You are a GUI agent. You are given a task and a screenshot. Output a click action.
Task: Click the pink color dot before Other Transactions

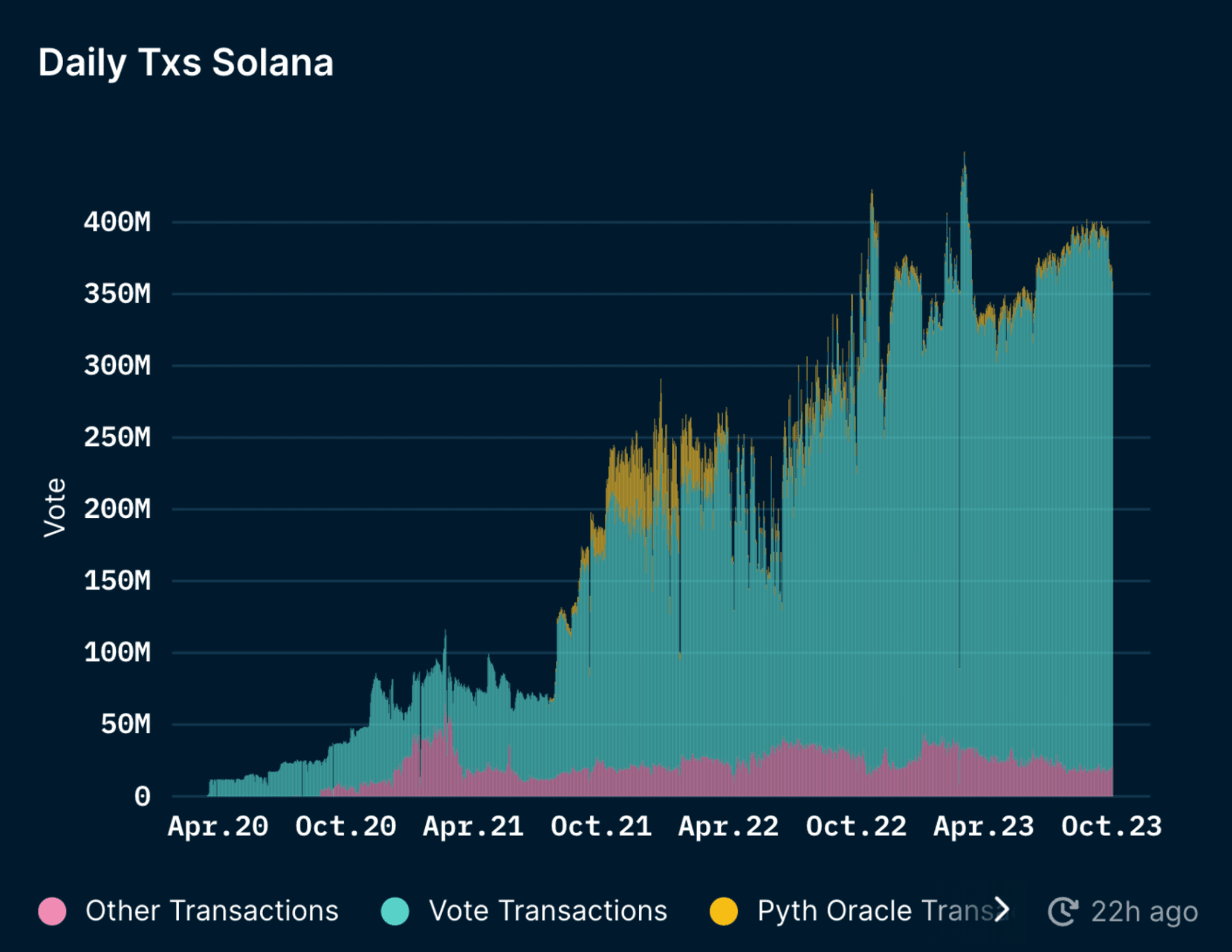pyautogui.click(x=53, y=911)
